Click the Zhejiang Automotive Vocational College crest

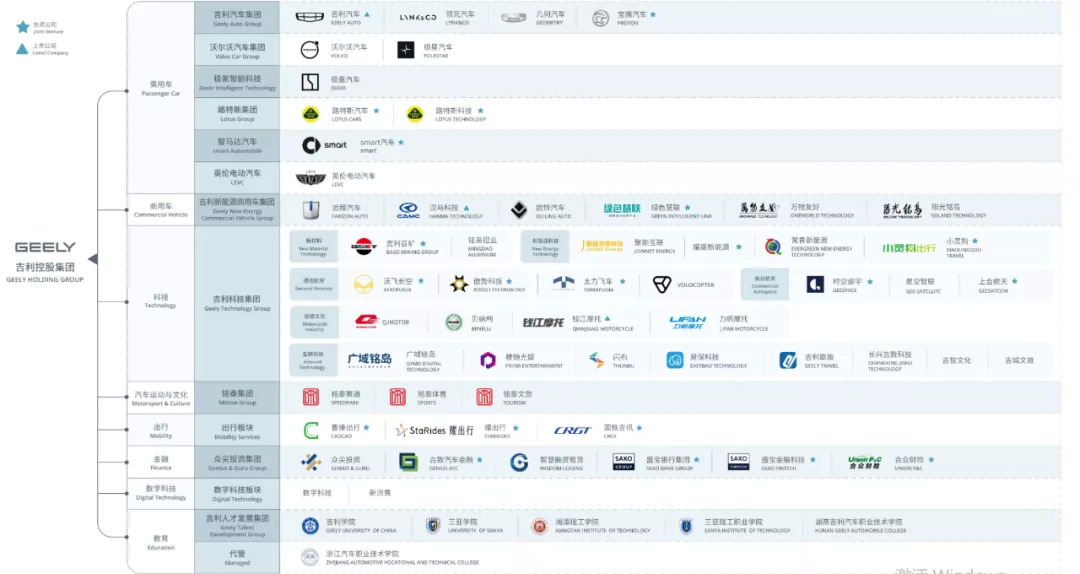click(310, 557)
